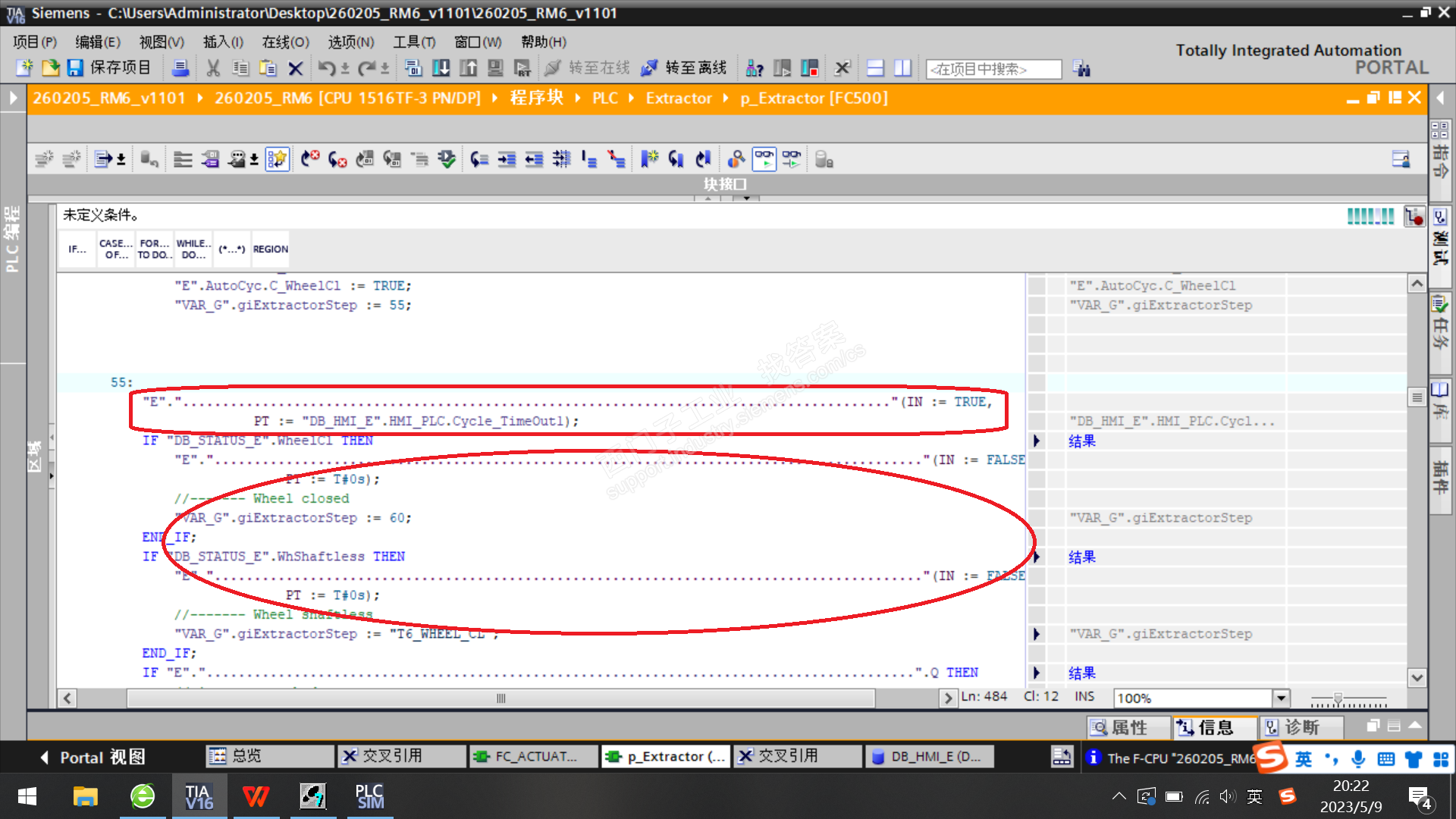Open the 在线(O) Online menu

pos(285,42)
